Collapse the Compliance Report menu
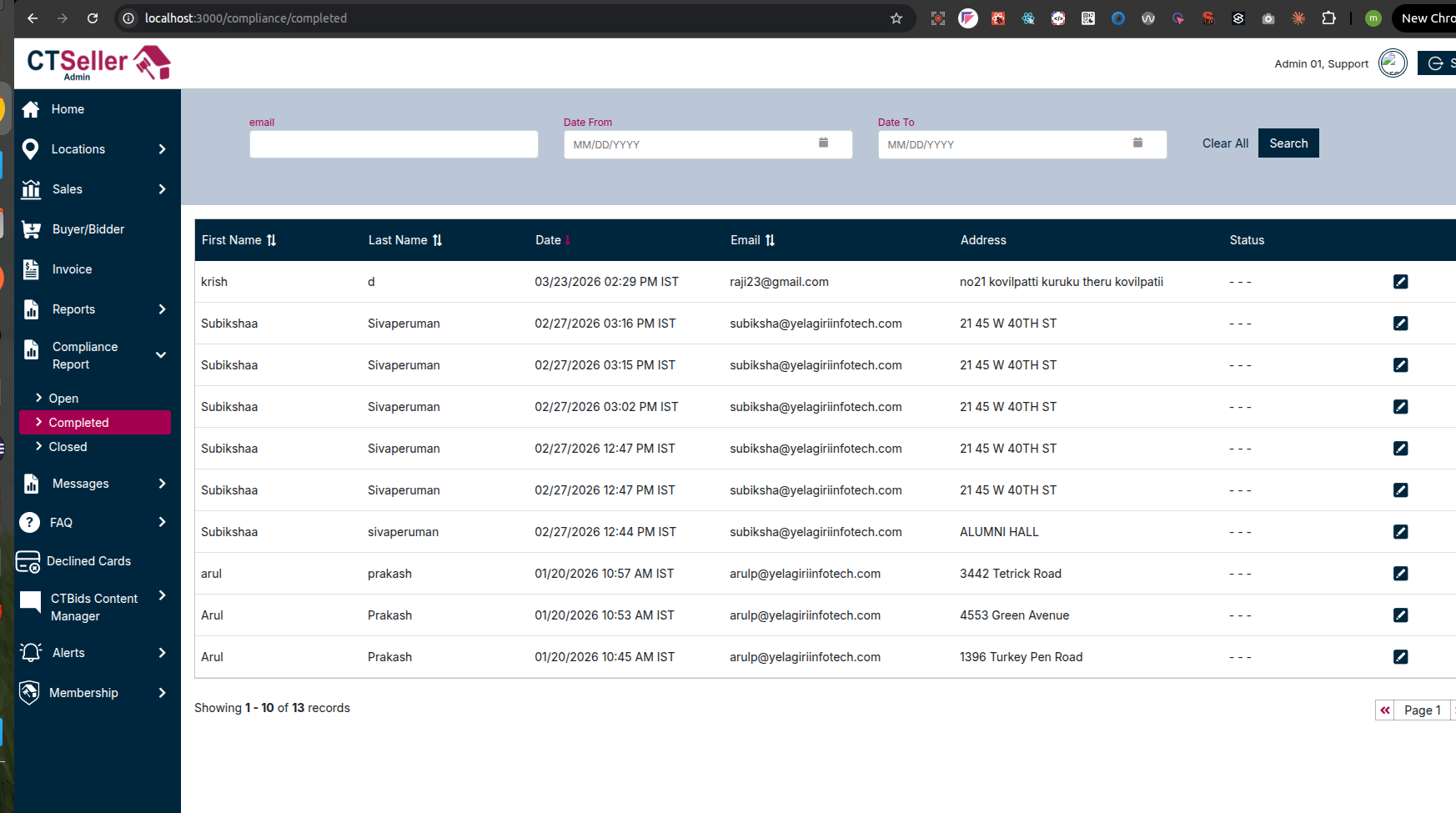This screenshot has width=1456, height=813. (x=161, y=355)
